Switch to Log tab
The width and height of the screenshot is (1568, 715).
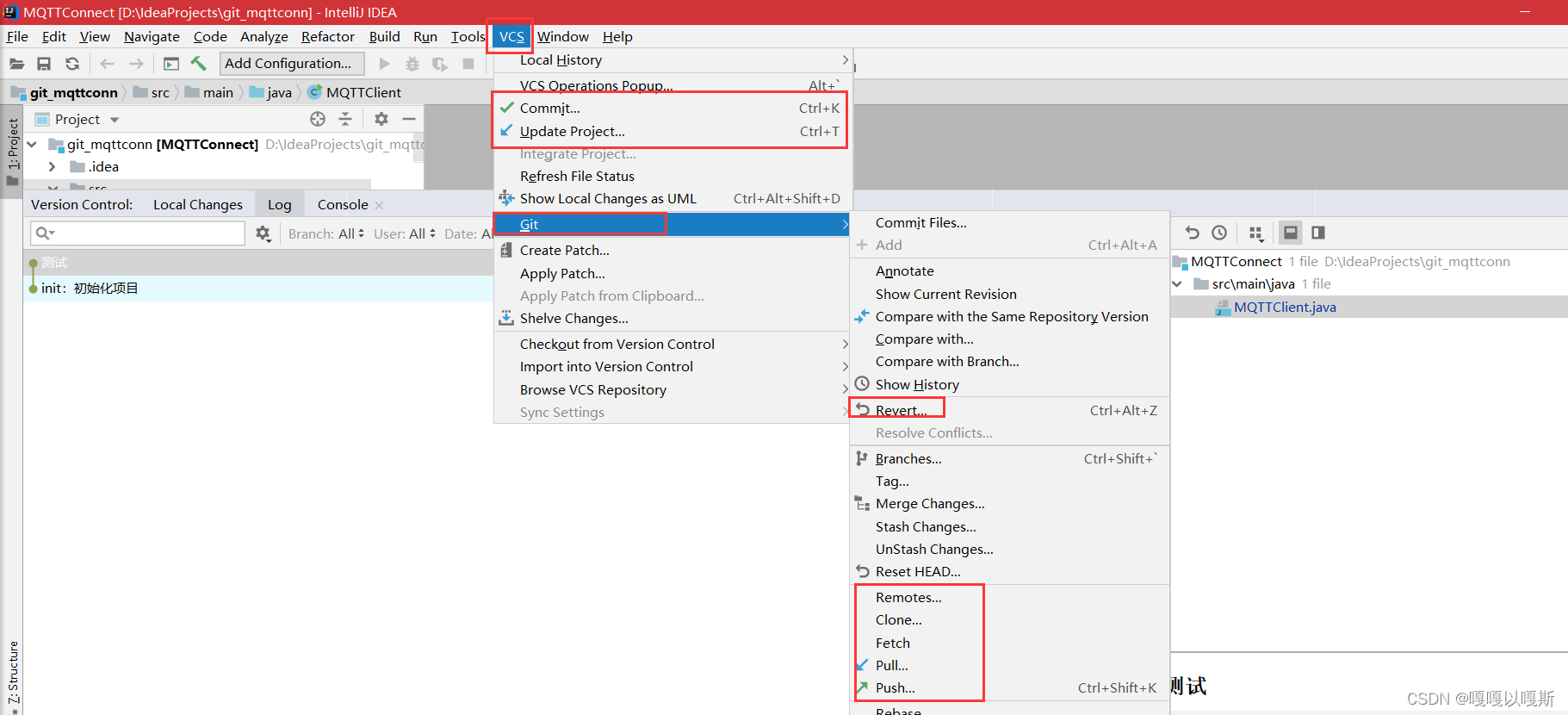point(279,204)
